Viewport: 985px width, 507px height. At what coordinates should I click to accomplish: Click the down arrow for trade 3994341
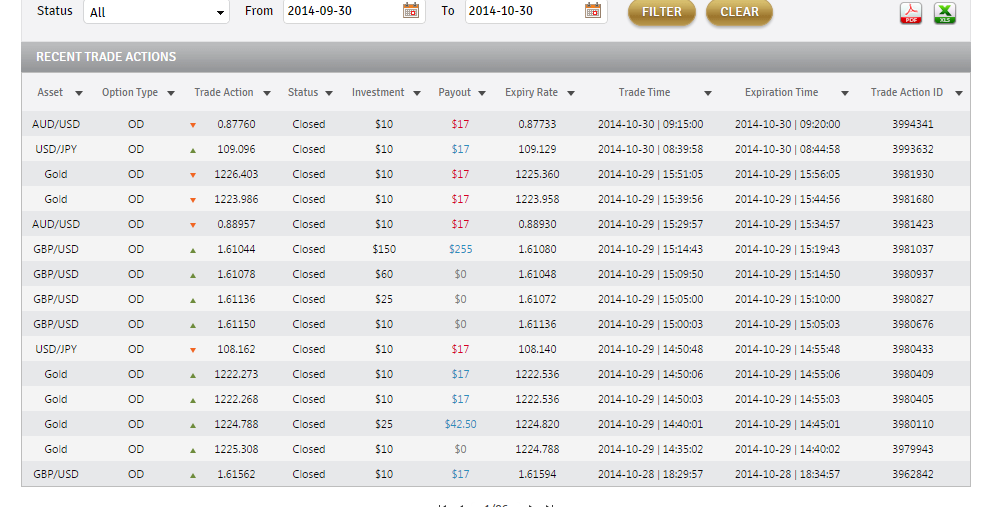point(193,125)
